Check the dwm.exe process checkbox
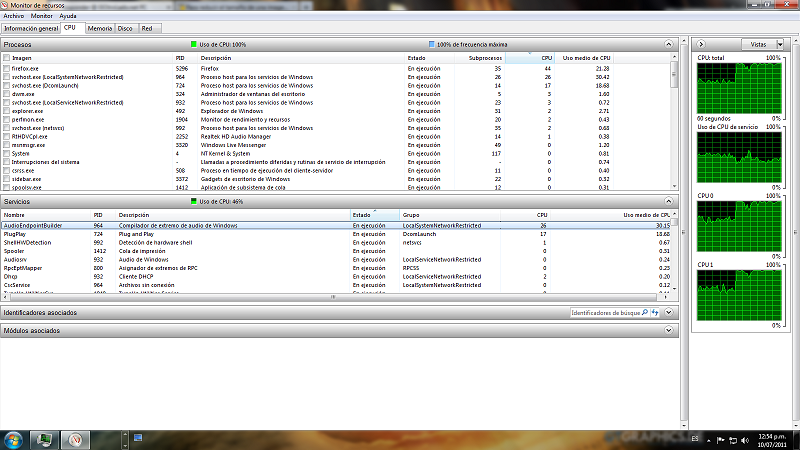 (x=7, y=94)
